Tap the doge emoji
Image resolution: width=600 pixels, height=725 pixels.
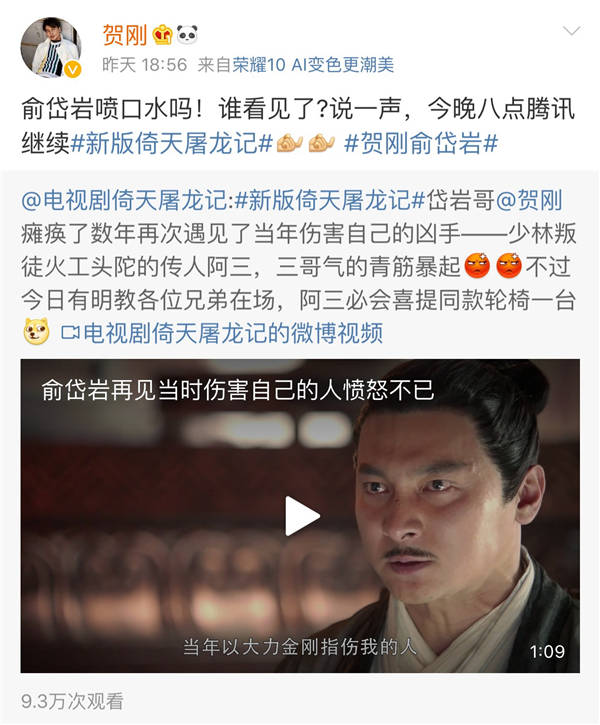[37, 331]
